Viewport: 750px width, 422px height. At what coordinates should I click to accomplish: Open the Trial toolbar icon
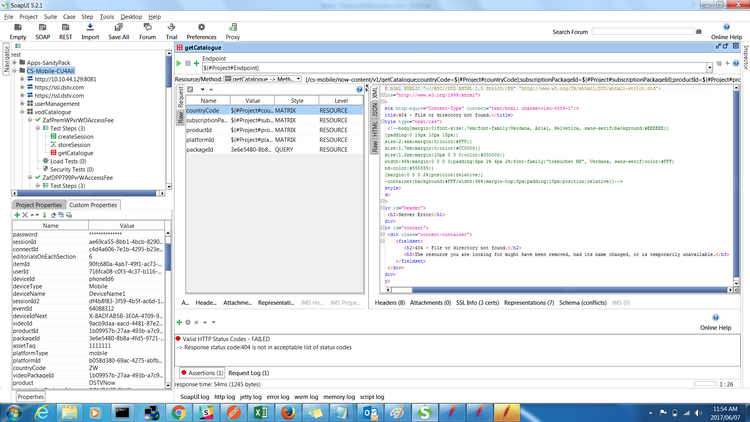(171, 29)
